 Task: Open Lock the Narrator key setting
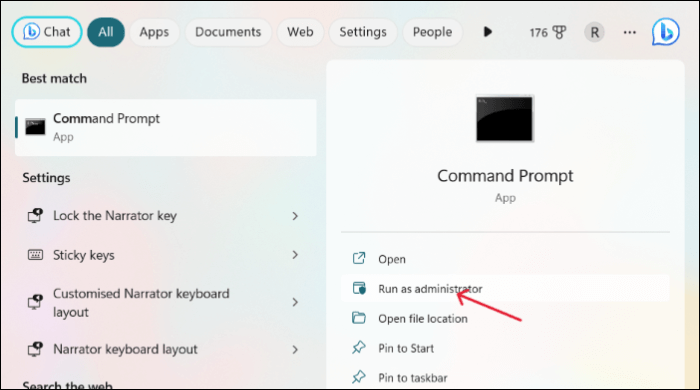tap(166, 216)
